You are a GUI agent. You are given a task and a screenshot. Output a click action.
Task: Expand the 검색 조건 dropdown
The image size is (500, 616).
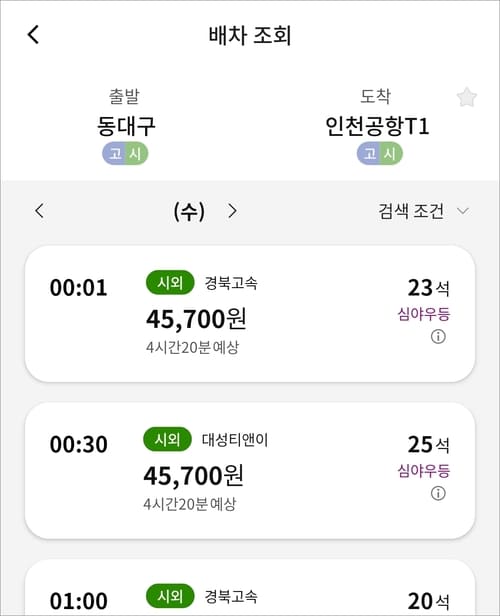click(423, 211)
